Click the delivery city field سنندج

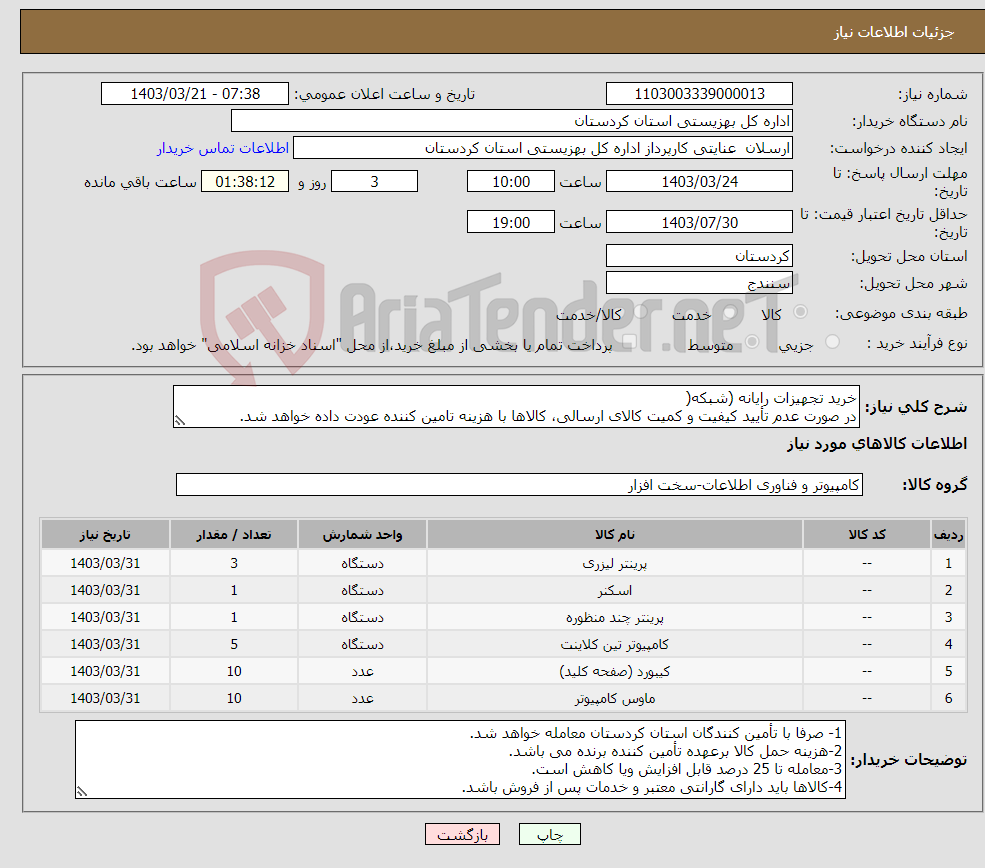tap(699, 283)
